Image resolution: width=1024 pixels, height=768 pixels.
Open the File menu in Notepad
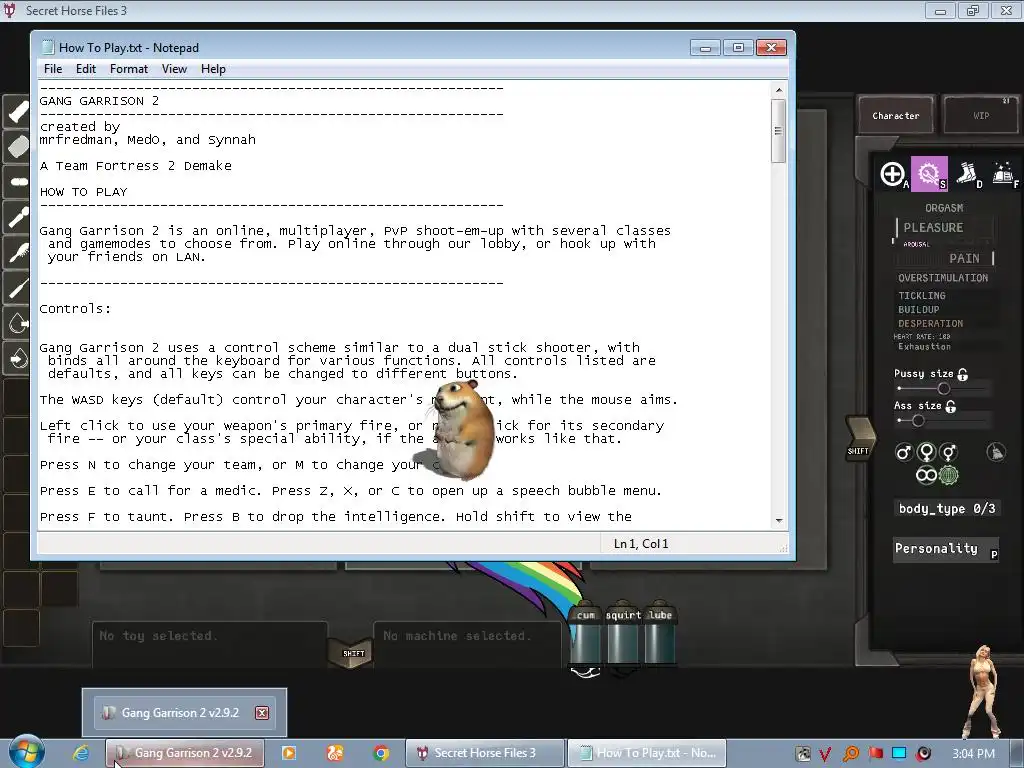tap(53, 69)
